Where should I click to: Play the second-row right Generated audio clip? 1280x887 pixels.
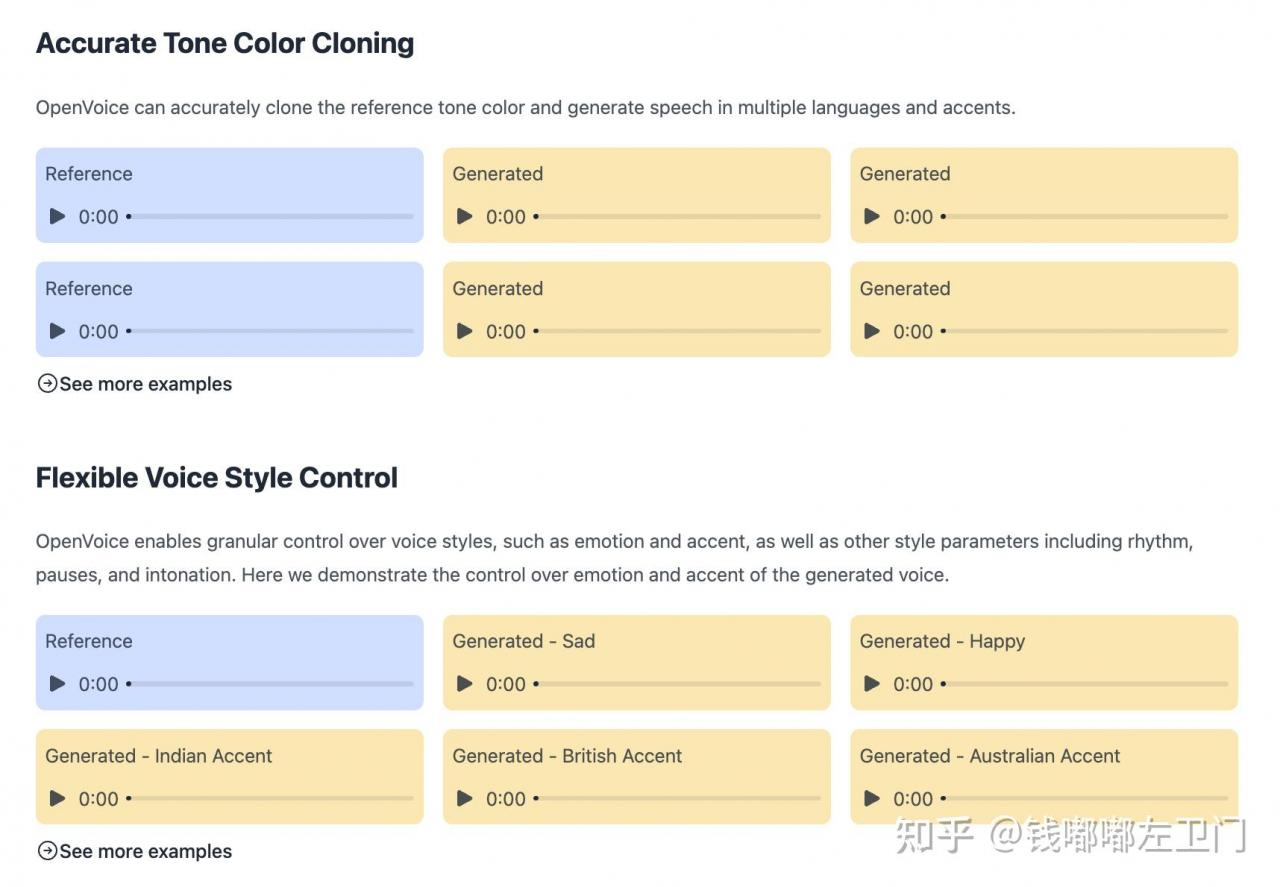[x=872, y=331]
